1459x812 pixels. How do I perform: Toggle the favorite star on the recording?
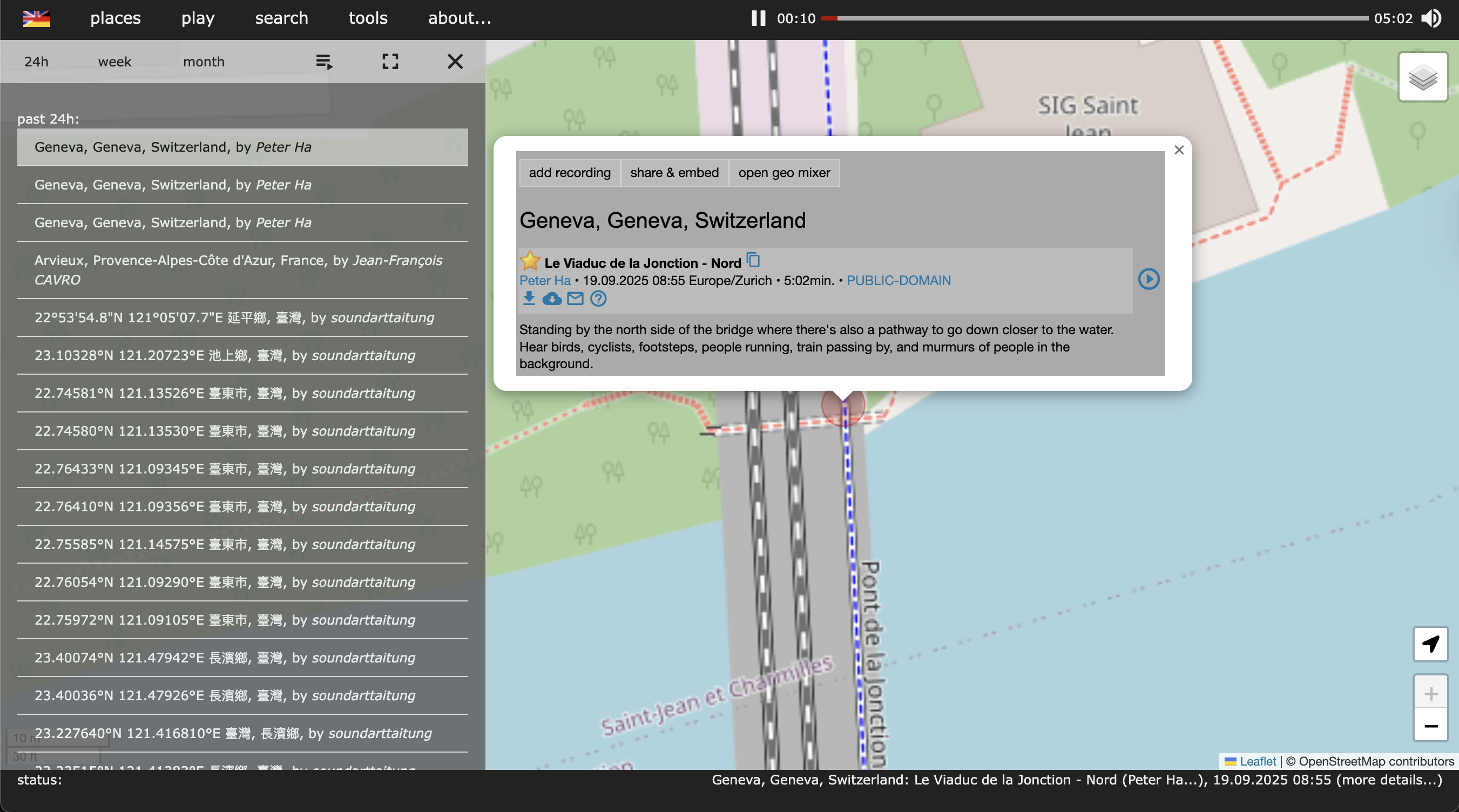pyautogui.click(x=530, y=260)
